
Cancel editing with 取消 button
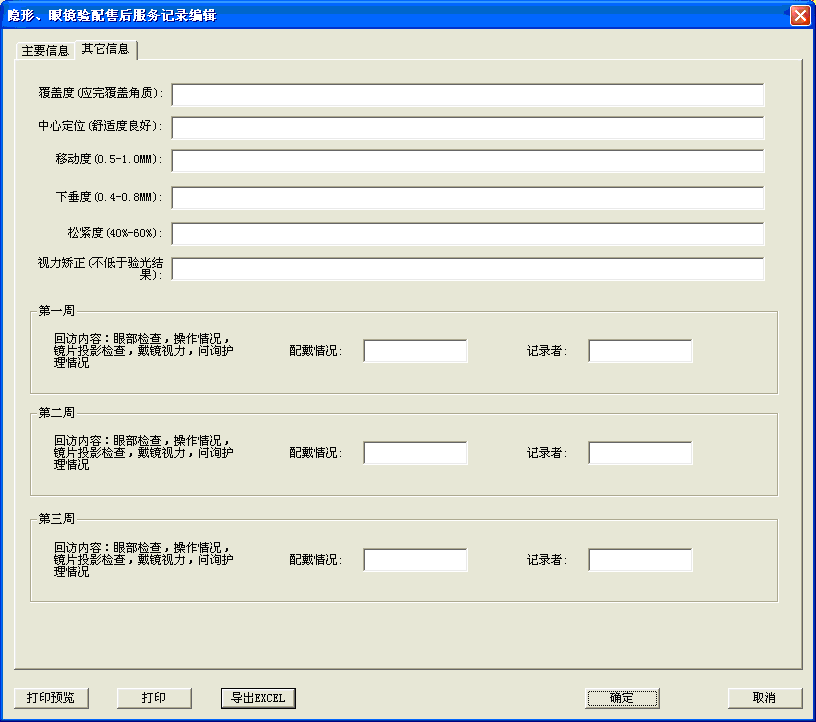point(764,698)
